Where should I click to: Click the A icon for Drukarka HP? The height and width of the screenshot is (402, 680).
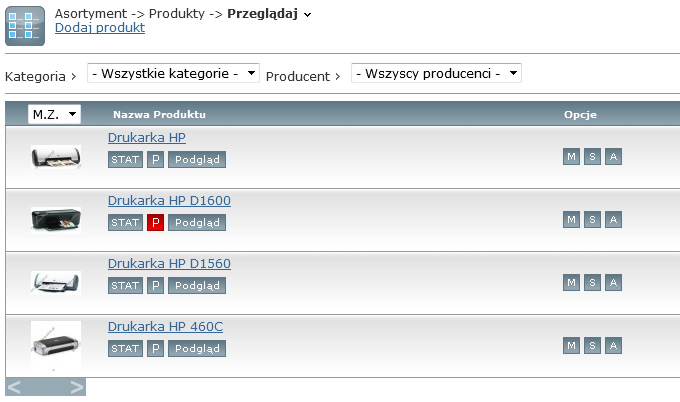pos(613,157)
